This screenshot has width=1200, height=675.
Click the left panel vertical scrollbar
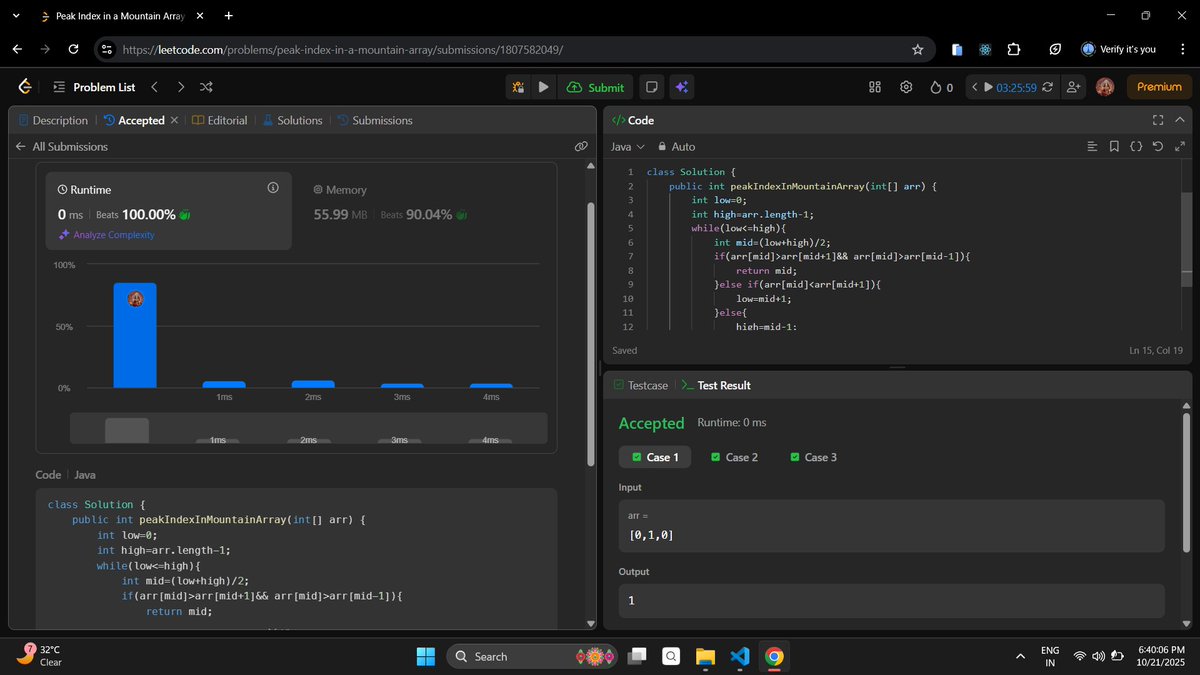[590, 333]
